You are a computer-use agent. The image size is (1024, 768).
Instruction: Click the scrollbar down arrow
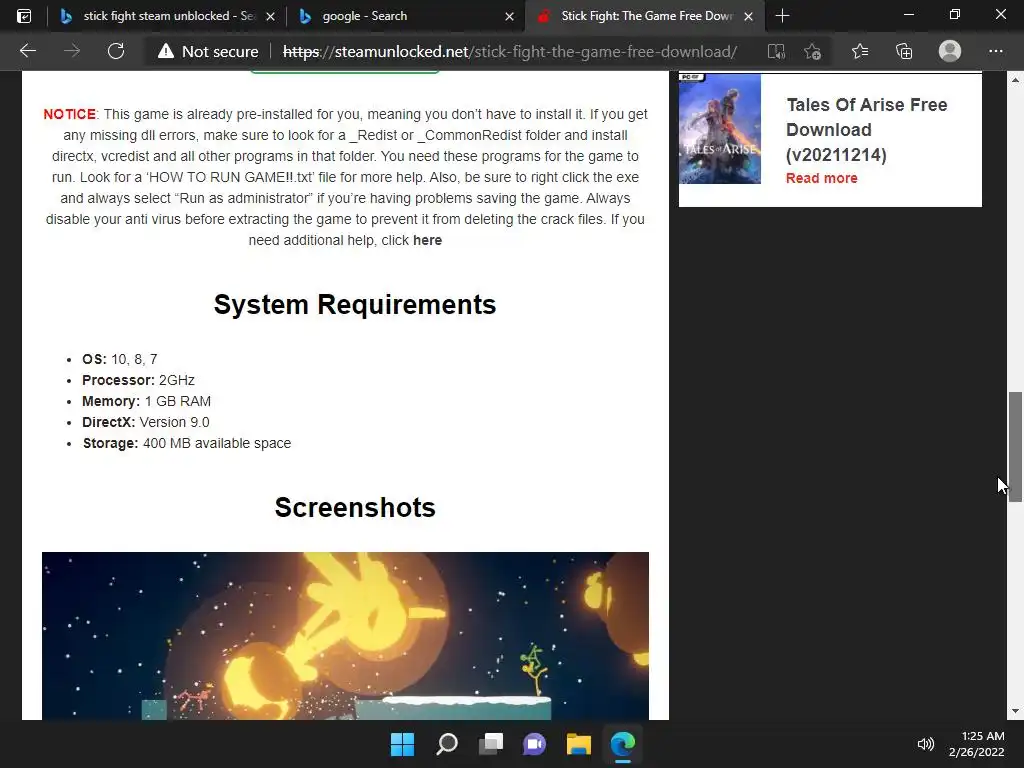point(1015,711)
